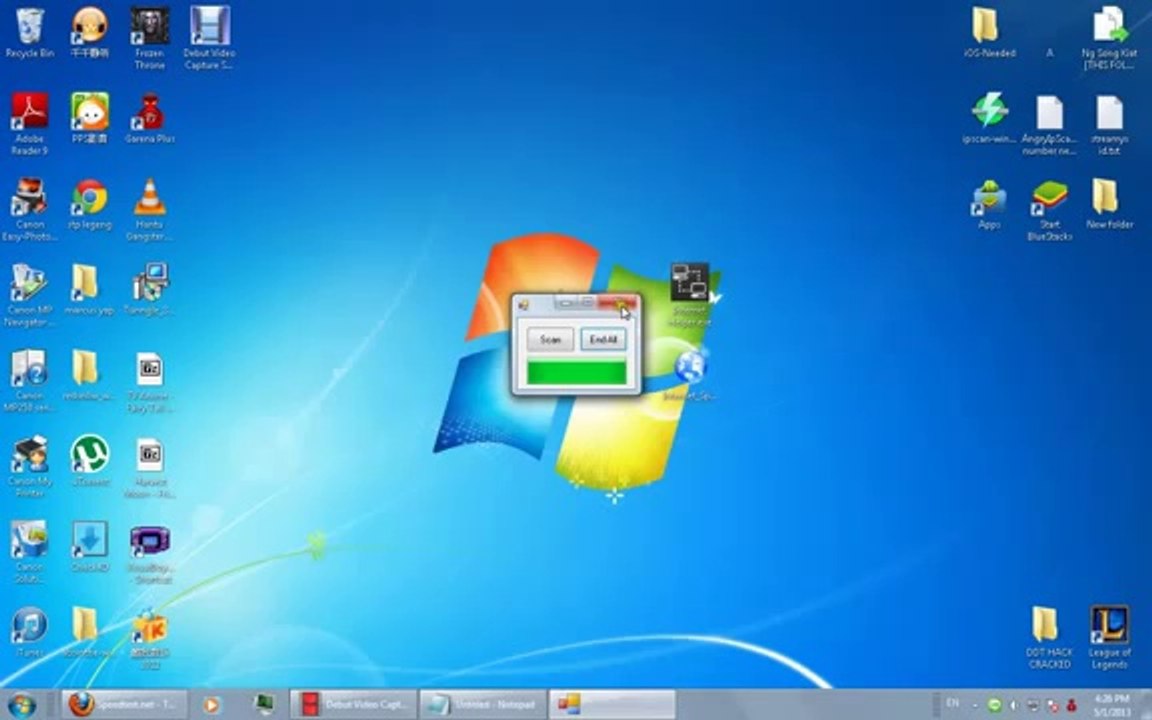Click the green progress bar in the dialog

coord(577,372)
